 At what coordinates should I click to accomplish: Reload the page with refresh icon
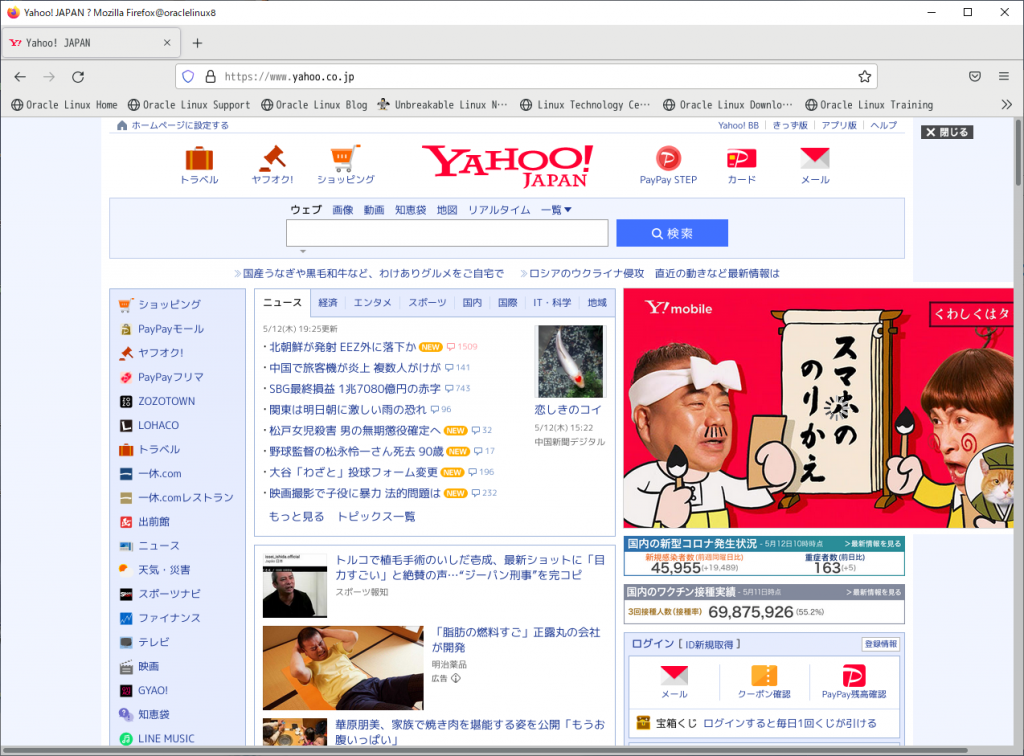tap(78, 76)
